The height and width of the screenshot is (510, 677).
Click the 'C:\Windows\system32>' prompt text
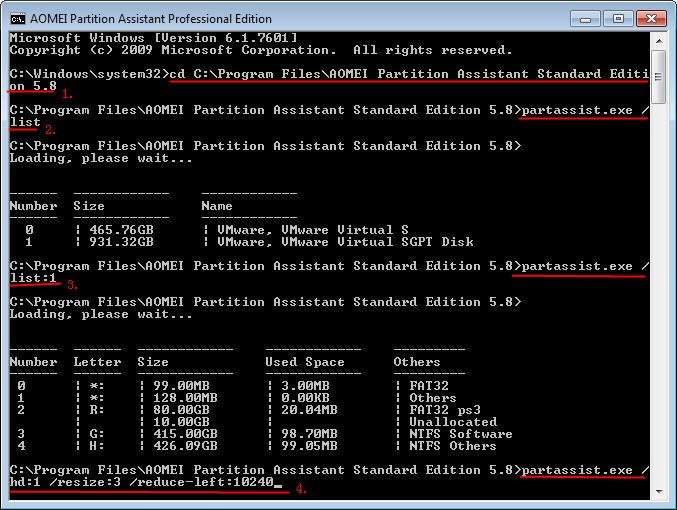[x=89, y=74]
